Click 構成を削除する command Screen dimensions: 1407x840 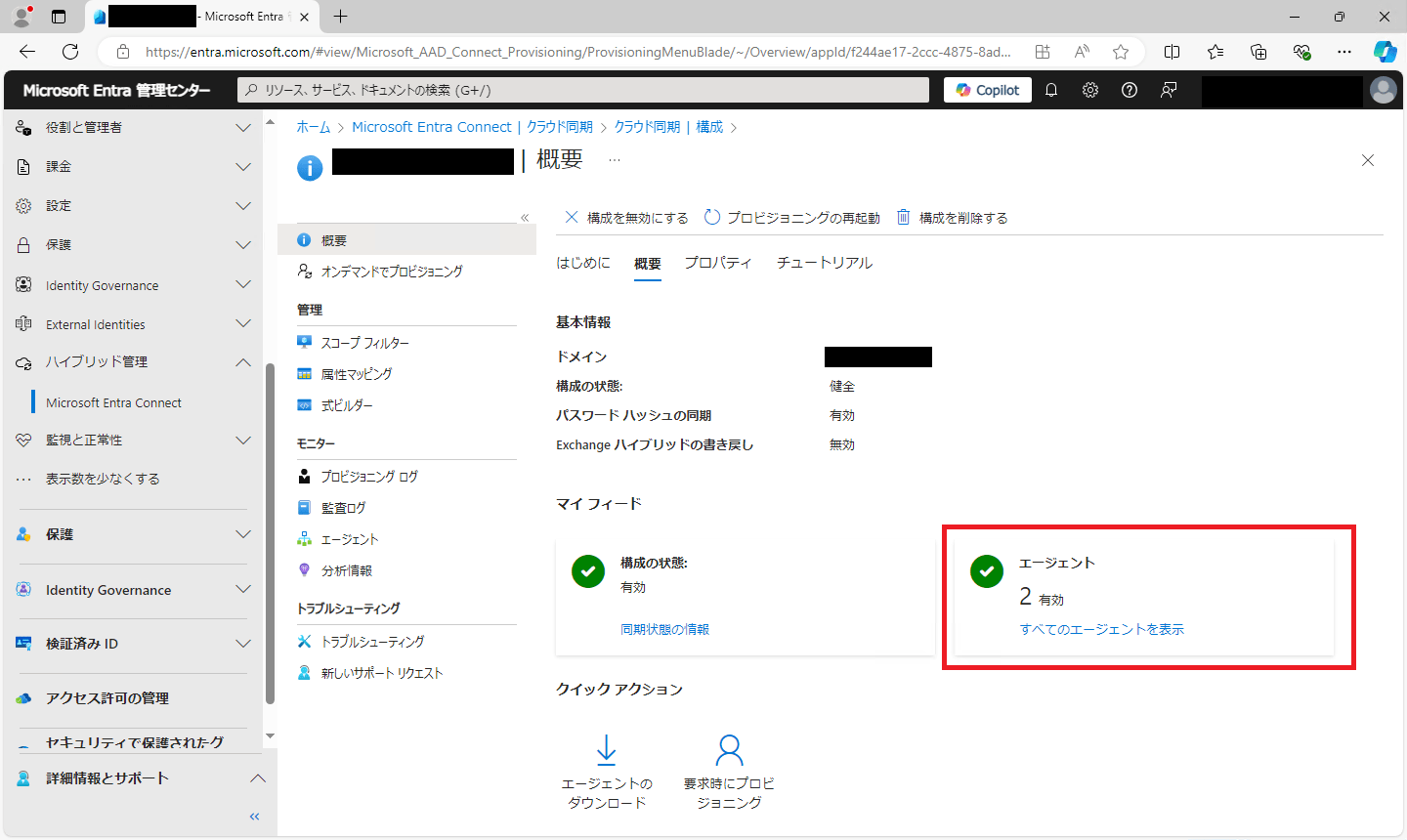[953, 218]
